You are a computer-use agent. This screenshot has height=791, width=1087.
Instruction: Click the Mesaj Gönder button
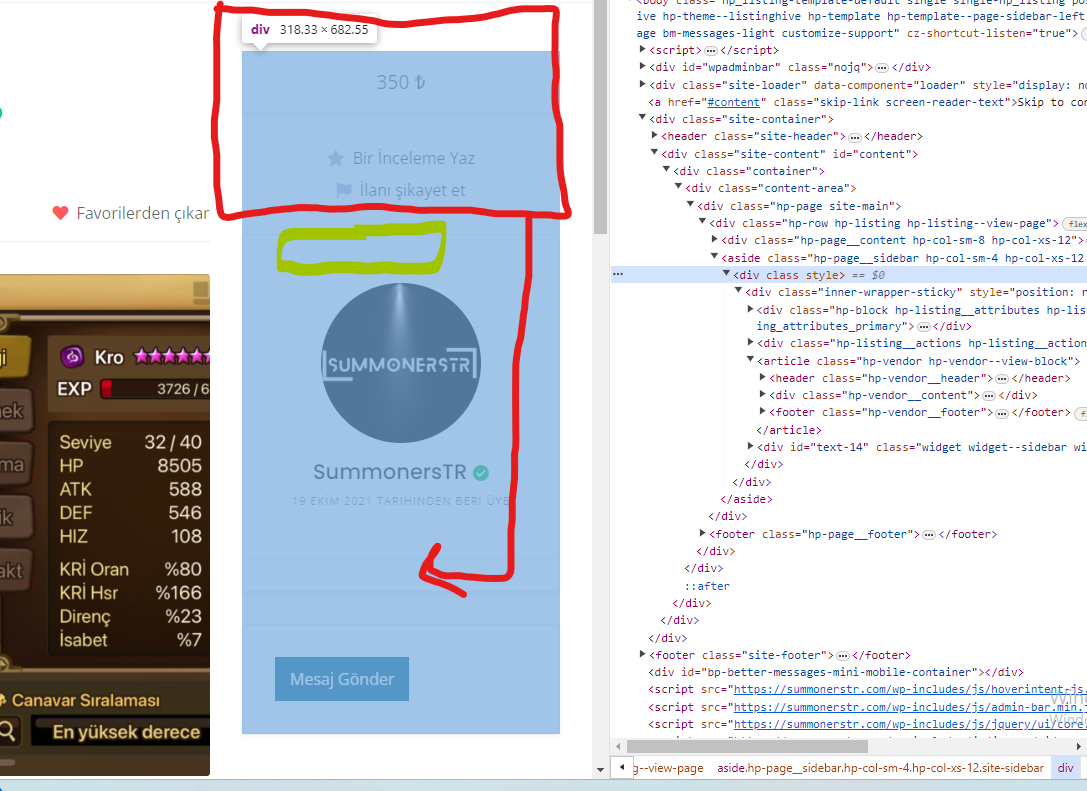point(342,679)
